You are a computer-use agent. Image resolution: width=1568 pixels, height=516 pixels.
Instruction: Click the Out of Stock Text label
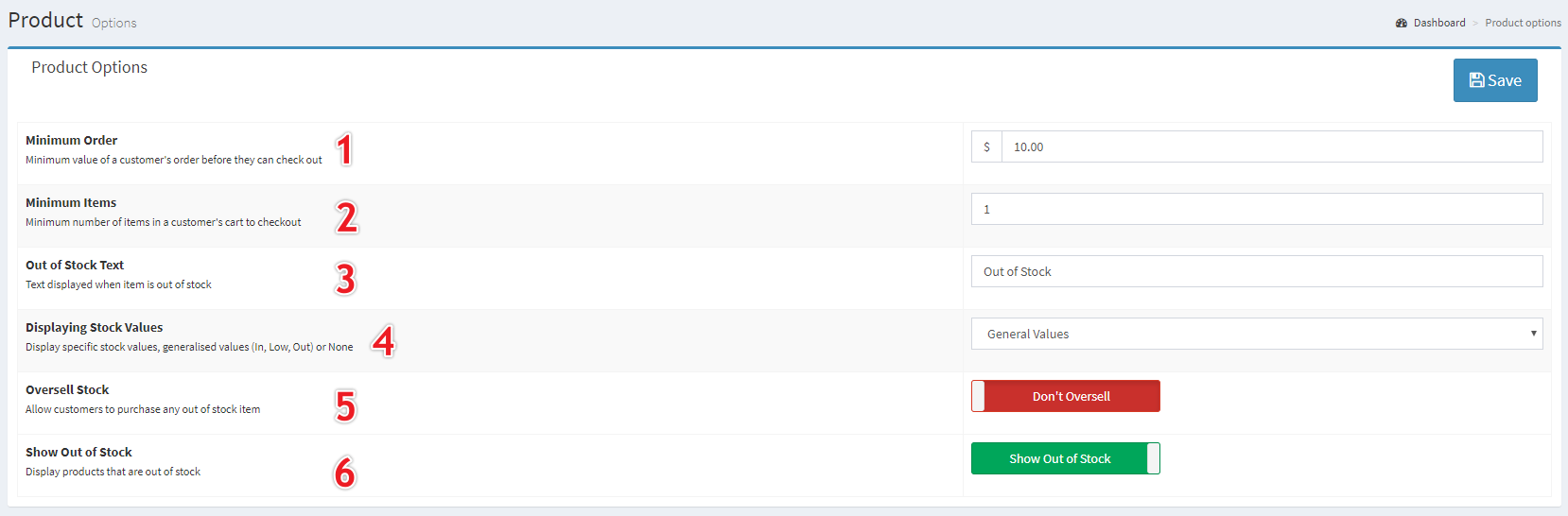(75, 265)
